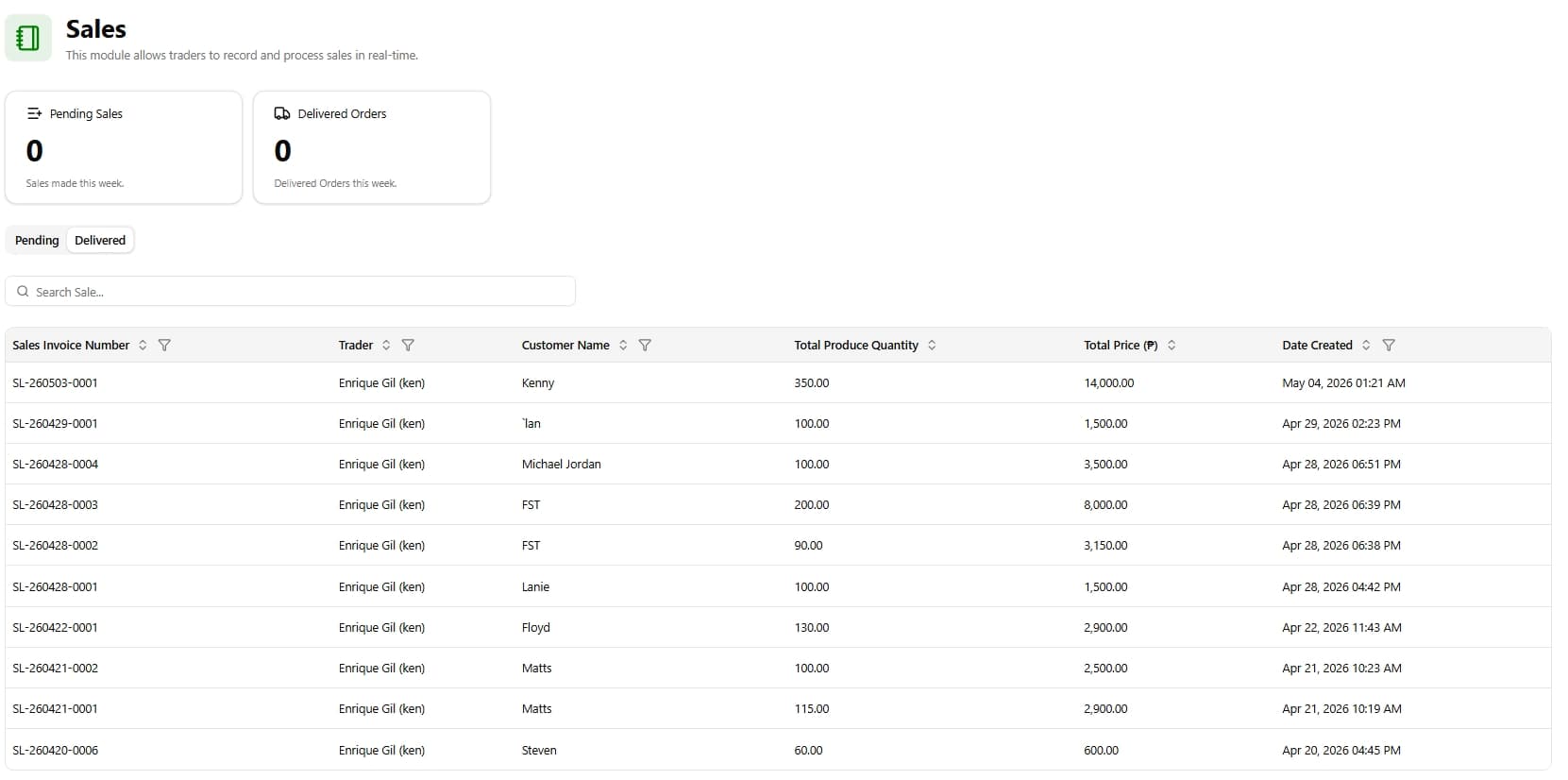The image size is (1568, 780).
Task: Sort by Total Produce Quantity arrows
Action: 932,345
